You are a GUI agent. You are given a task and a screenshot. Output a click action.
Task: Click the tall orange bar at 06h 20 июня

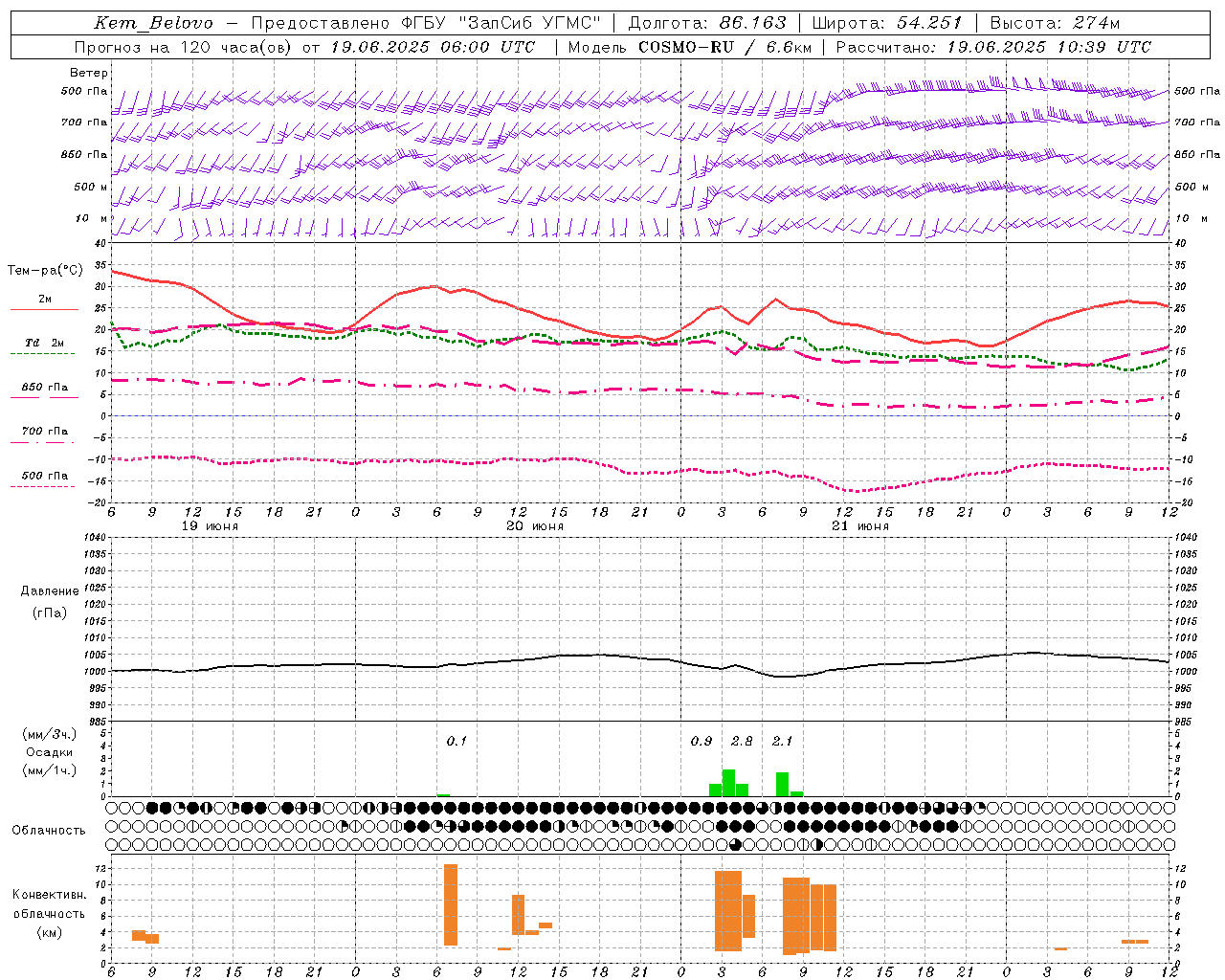pyautogui.click(x=451, y=904)
